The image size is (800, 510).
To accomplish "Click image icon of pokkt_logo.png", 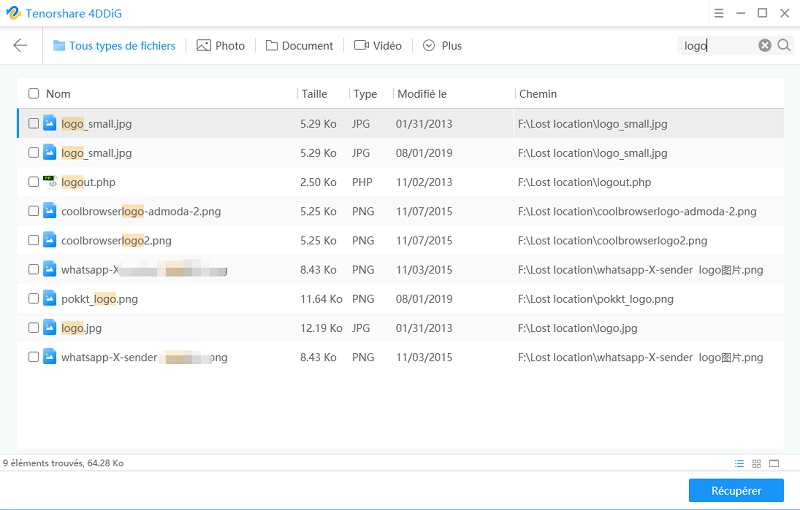I will click(49, 298).
